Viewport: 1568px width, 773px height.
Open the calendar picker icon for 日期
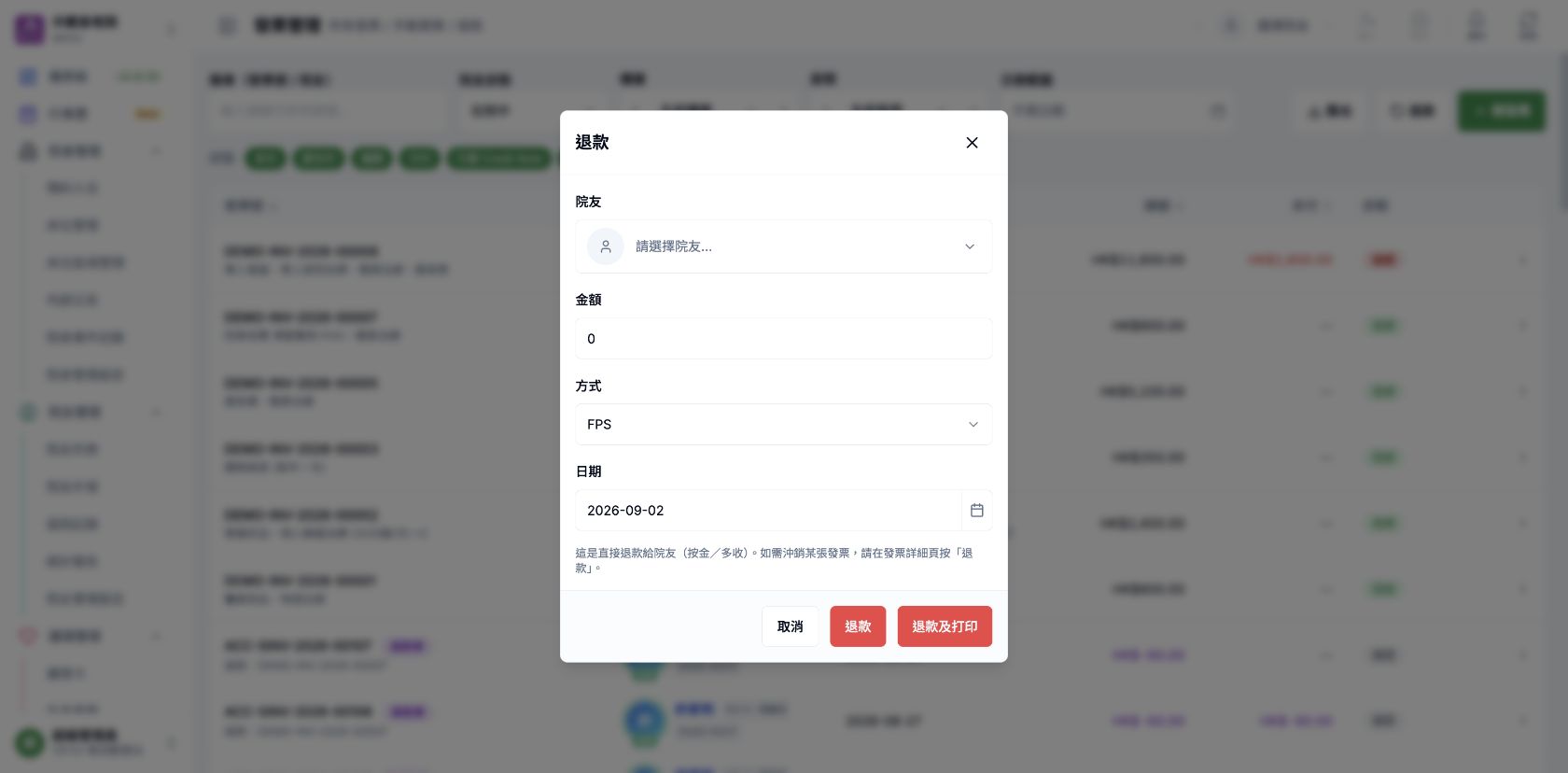977,511
